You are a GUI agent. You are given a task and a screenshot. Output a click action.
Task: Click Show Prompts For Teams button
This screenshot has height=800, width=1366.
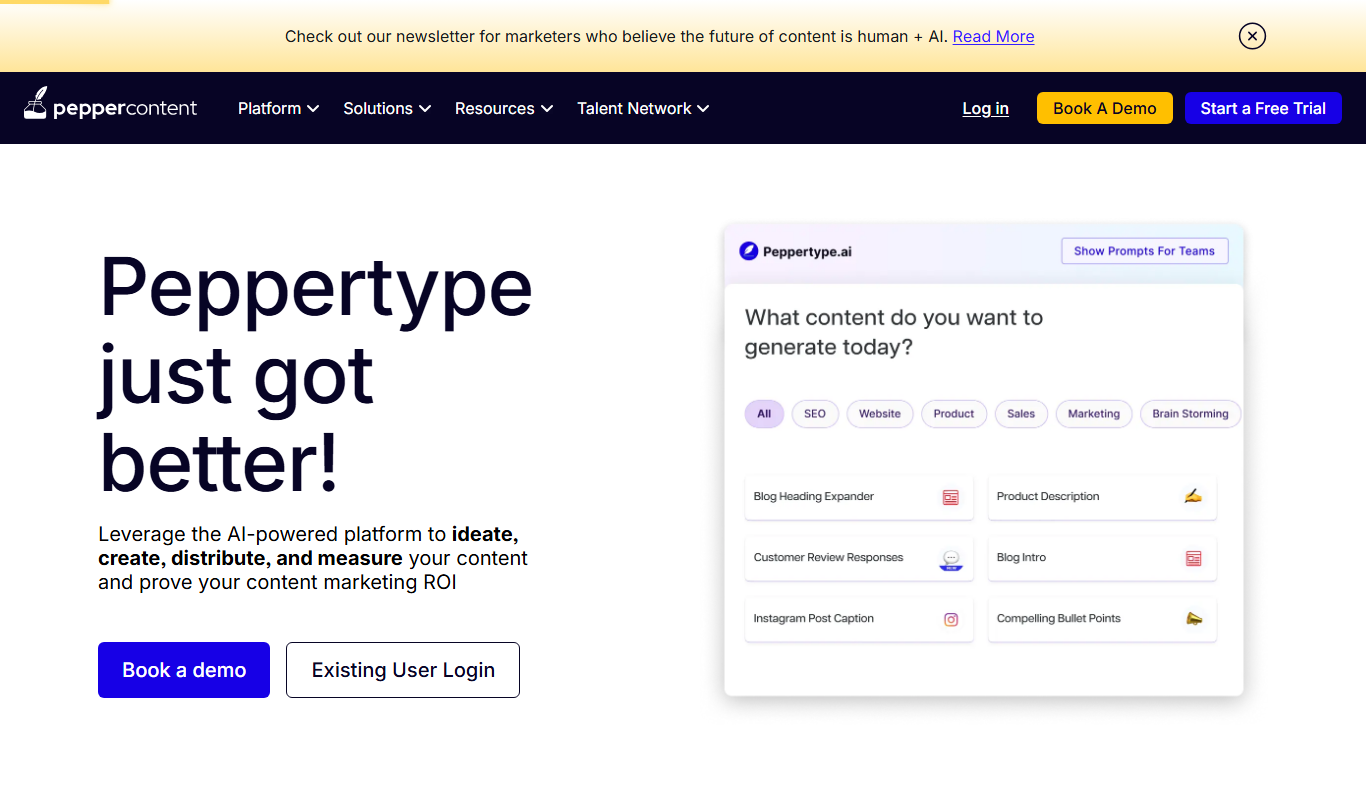[1144, 251]
